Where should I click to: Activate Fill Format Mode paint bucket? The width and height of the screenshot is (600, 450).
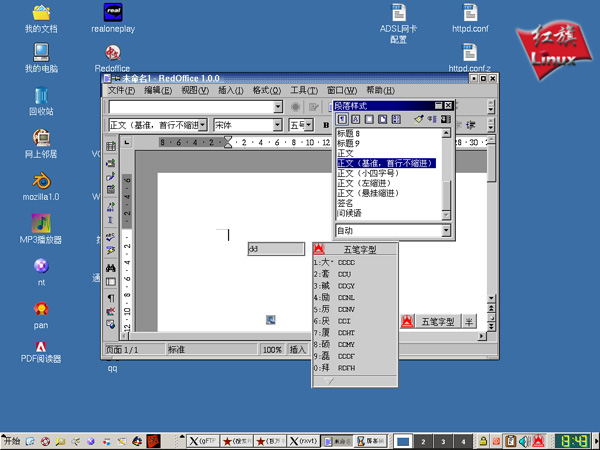[419, 119]
